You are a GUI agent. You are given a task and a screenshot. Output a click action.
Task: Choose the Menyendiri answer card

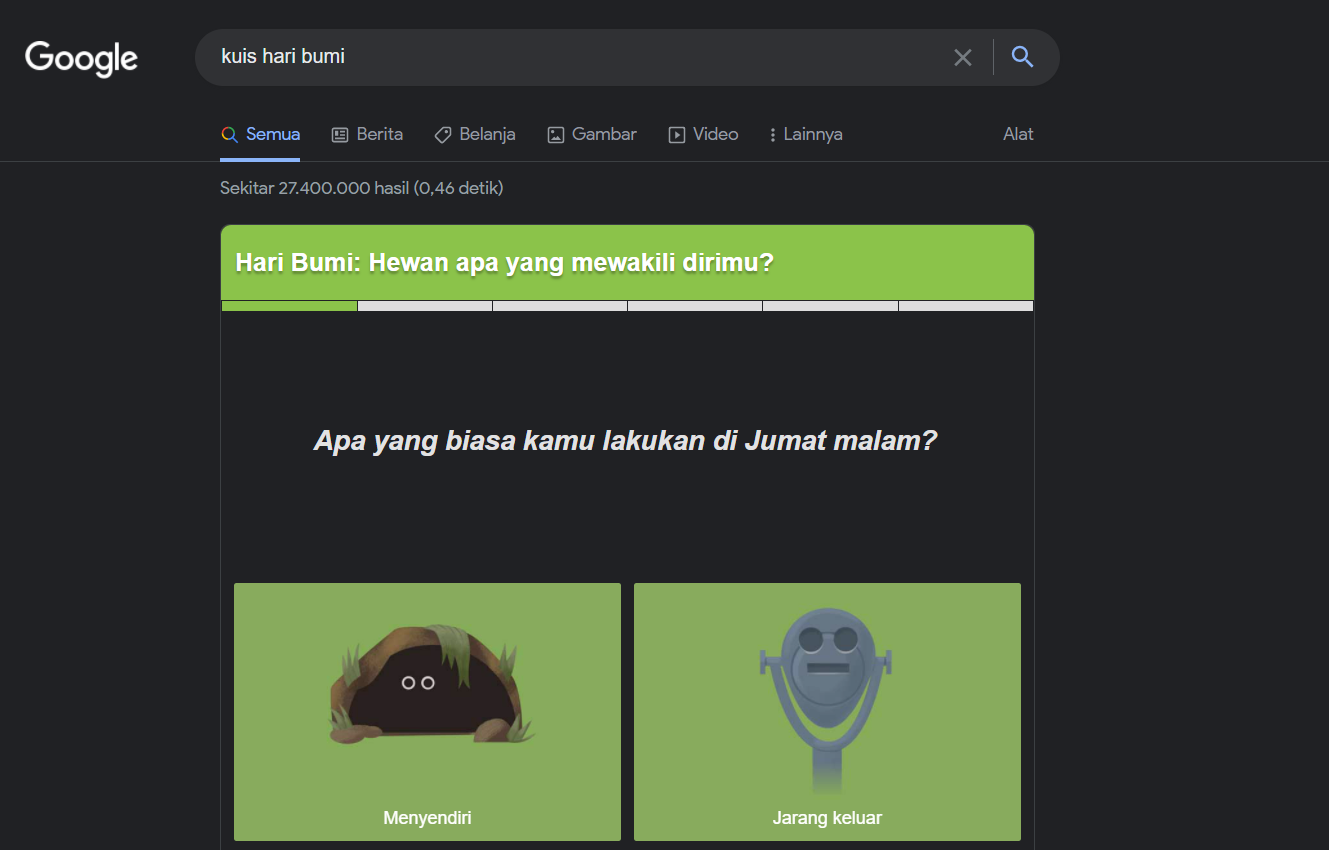point(427,712)
